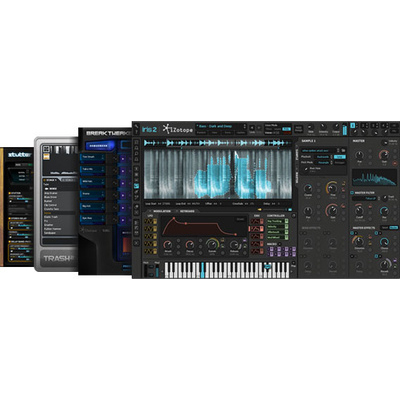The image size is (400, 400).
Task: Step presets with the up/down arrows
Action: (245, 126)
